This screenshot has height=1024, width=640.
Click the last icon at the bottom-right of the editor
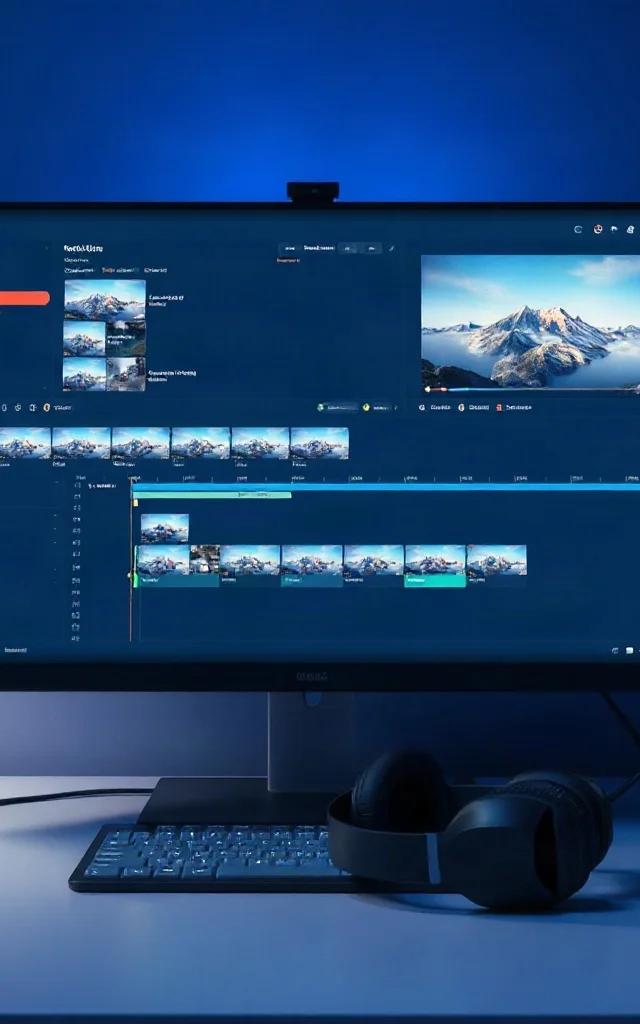coord(630,651)
